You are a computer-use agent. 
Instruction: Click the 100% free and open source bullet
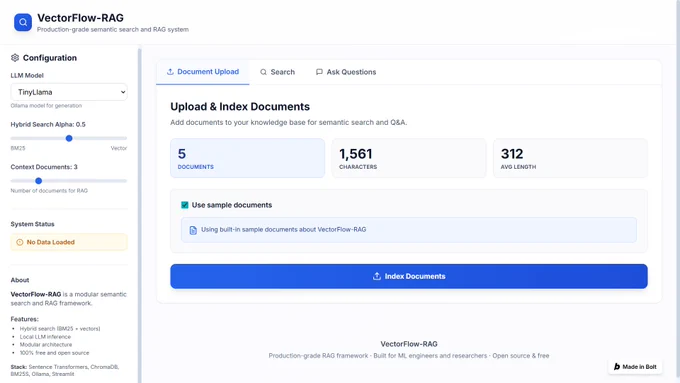(x=54, y=353)
